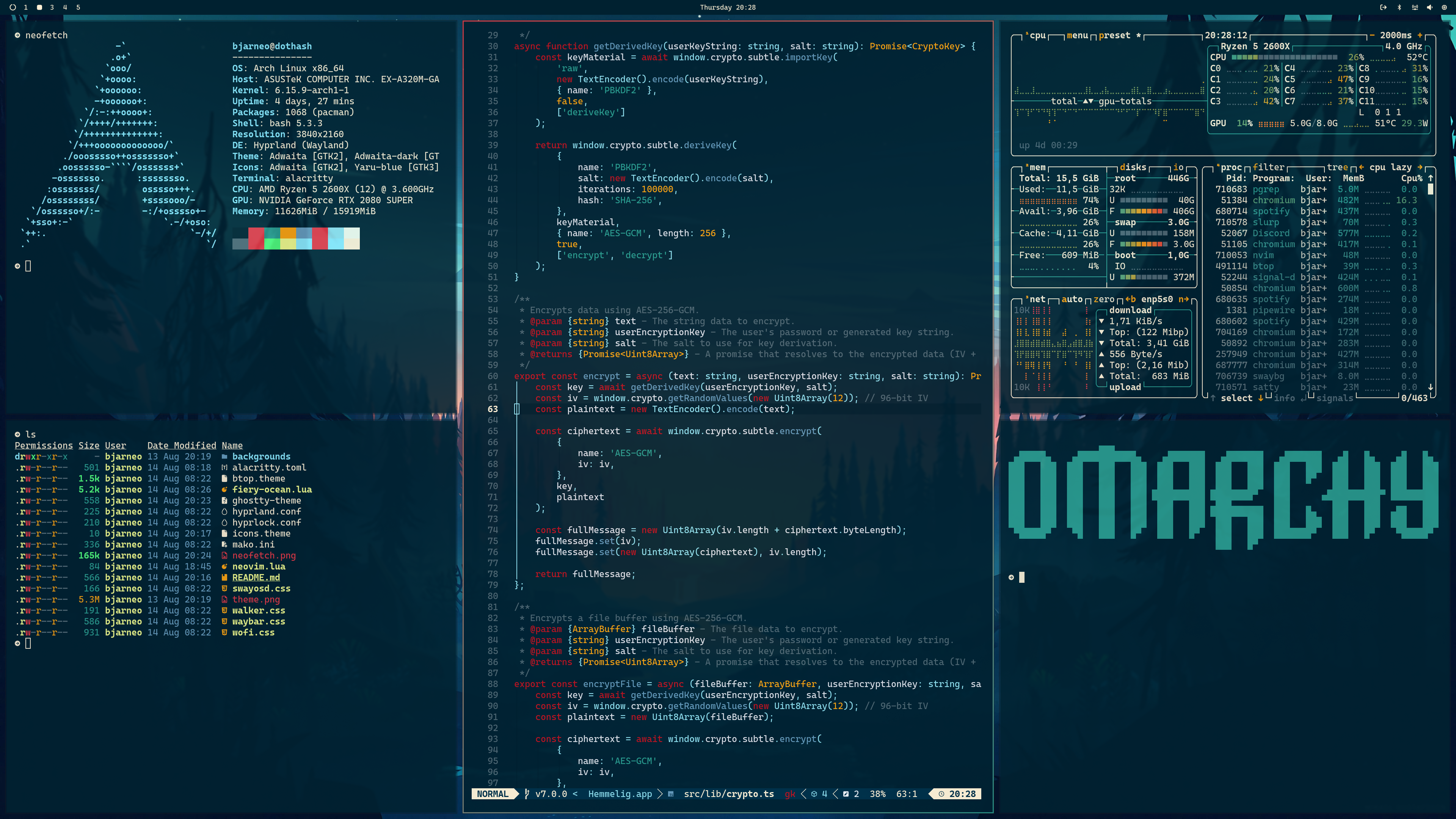Click the diagnostics 4 icon in statusline
1456x819 pixels.
point(814,794)
